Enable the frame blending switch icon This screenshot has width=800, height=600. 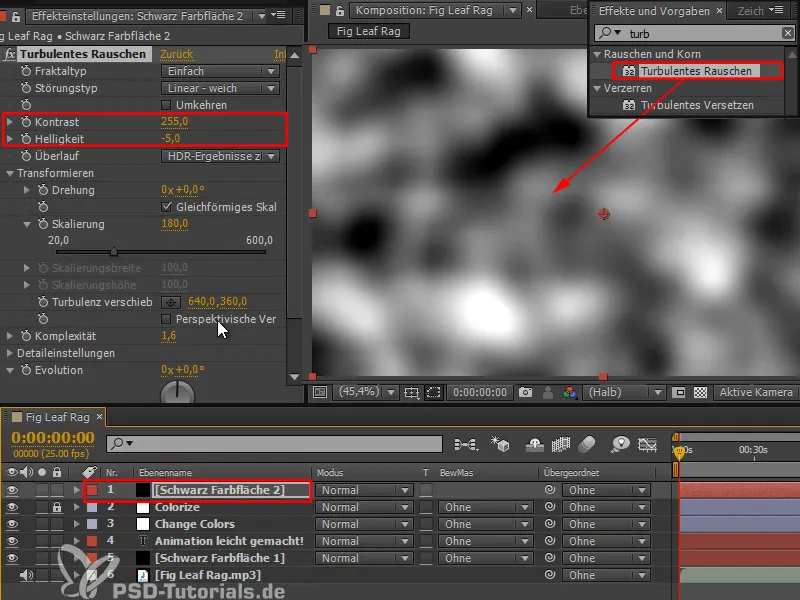560,444
